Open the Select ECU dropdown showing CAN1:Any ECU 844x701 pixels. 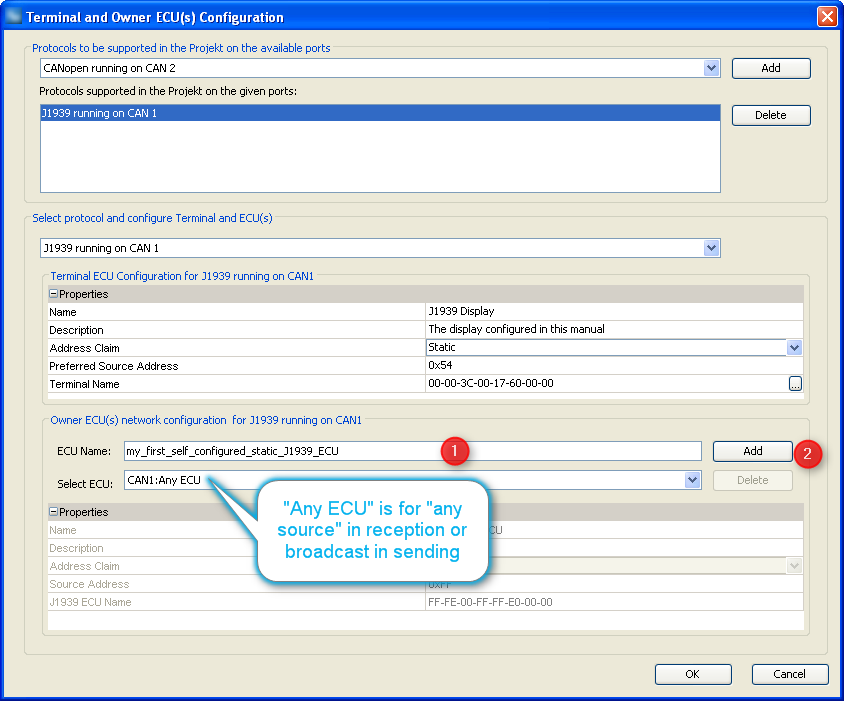coord(691,479)
